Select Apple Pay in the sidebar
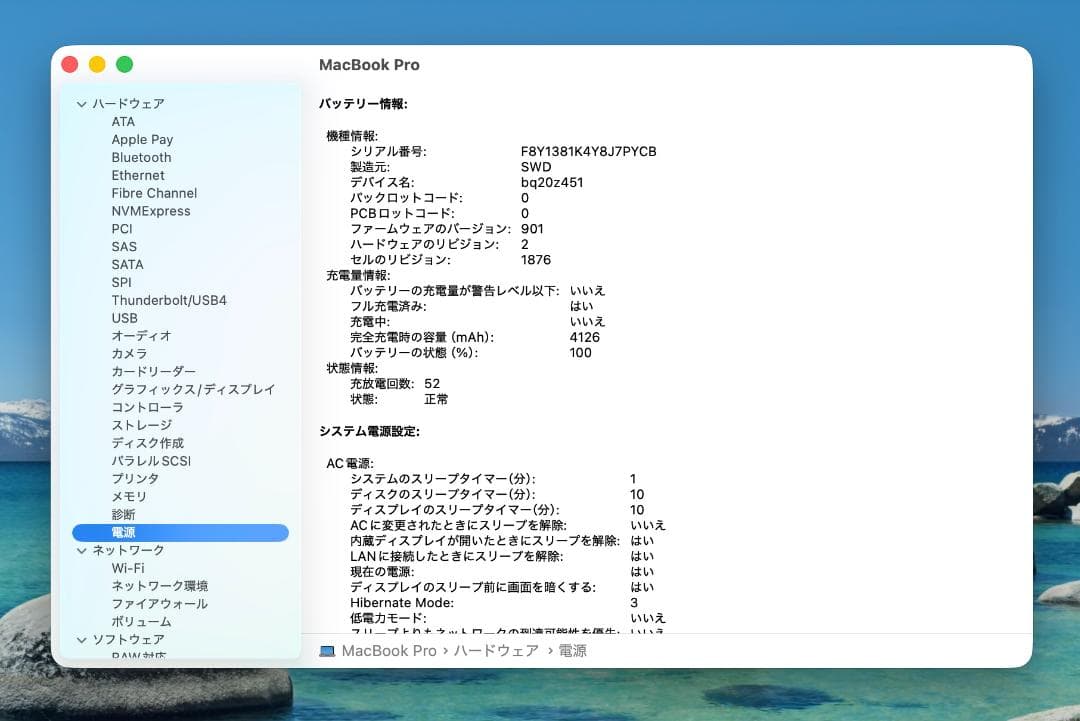The height and width of the screenshot is (721, 1080). click(x=142, y=139)
